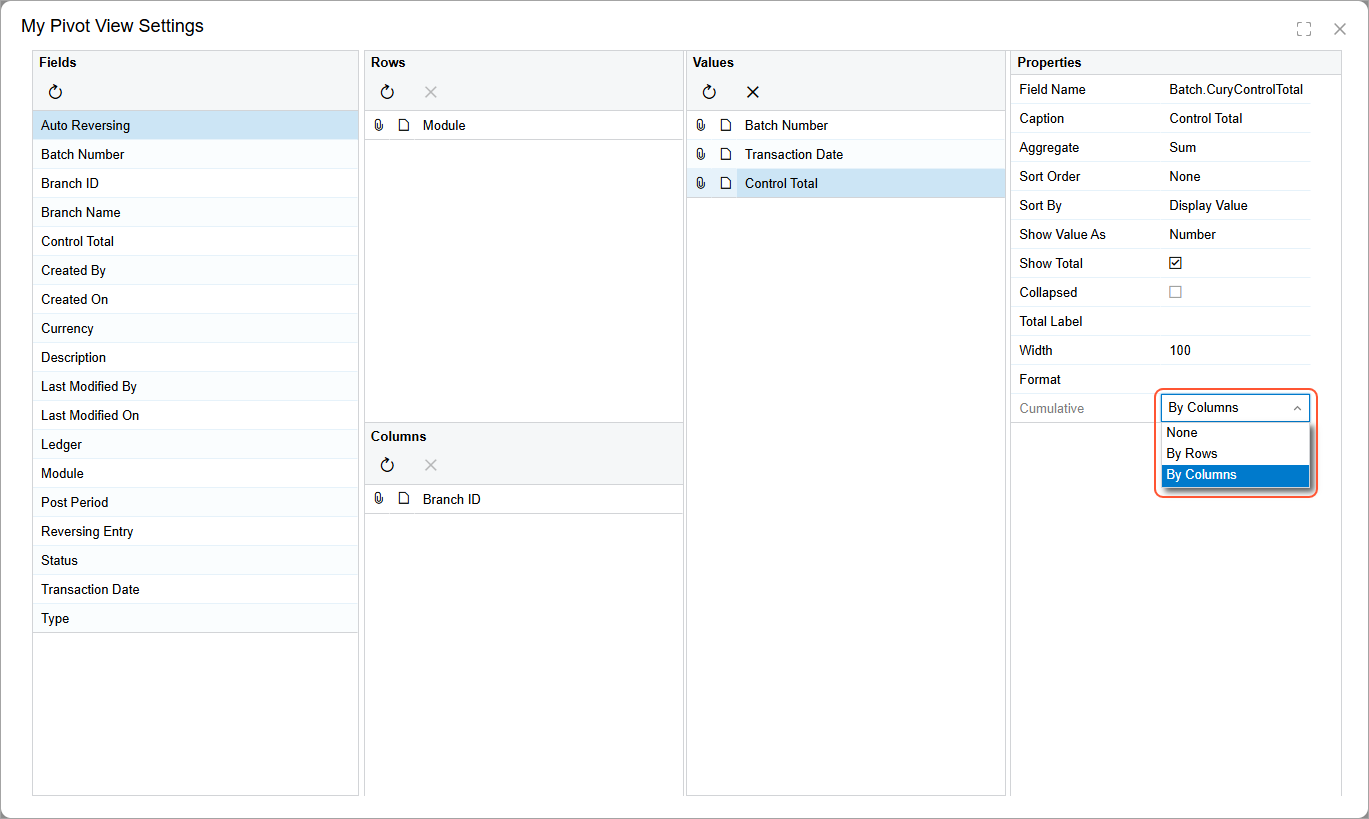Image resolution: width=1369 pixels, height=819 pixels.
Task: Select Post Period field
Action: (x=195, y=502)
